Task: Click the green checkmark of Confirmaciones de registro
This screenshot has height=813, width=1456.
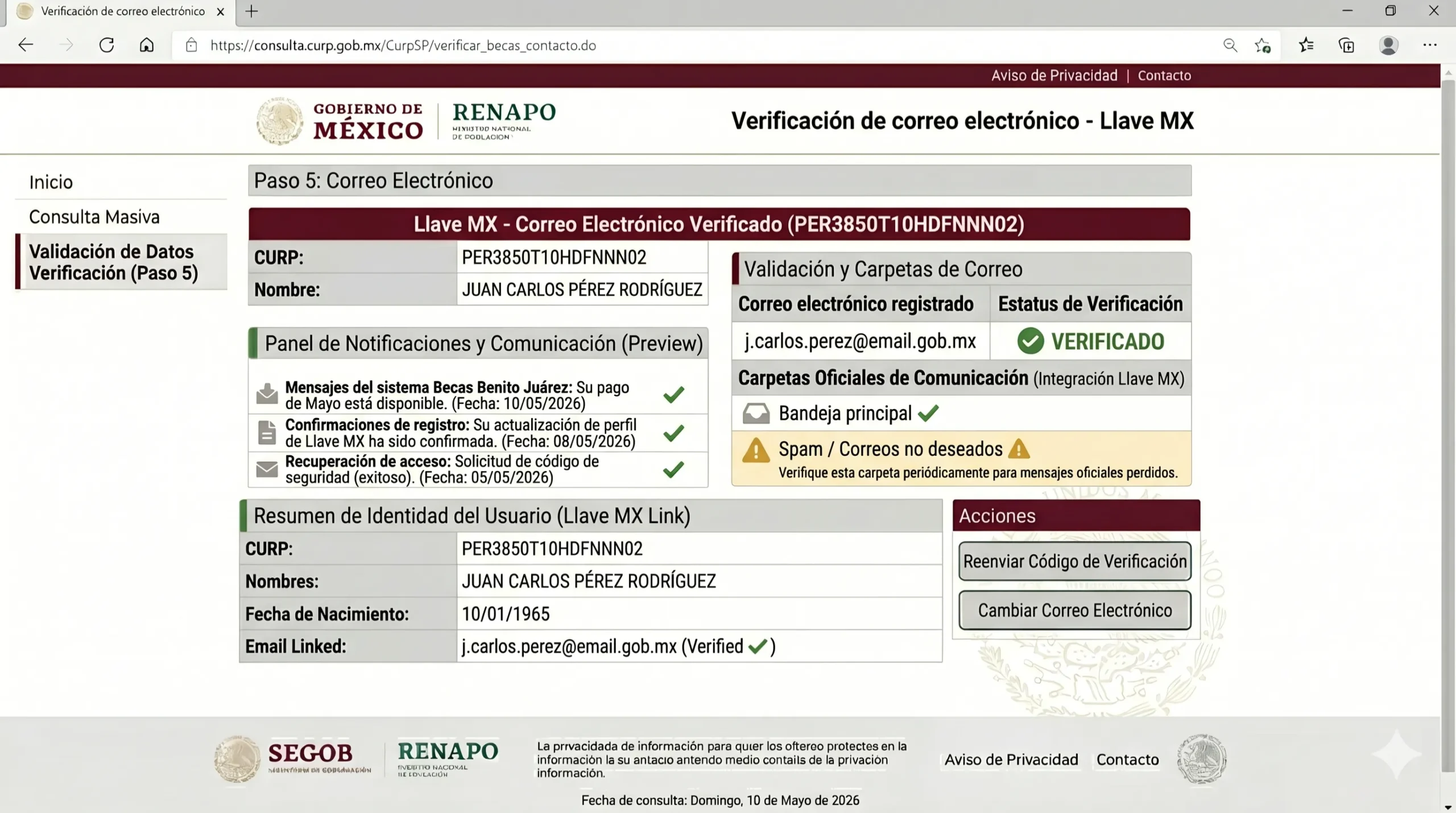Action: coord(673,433)
